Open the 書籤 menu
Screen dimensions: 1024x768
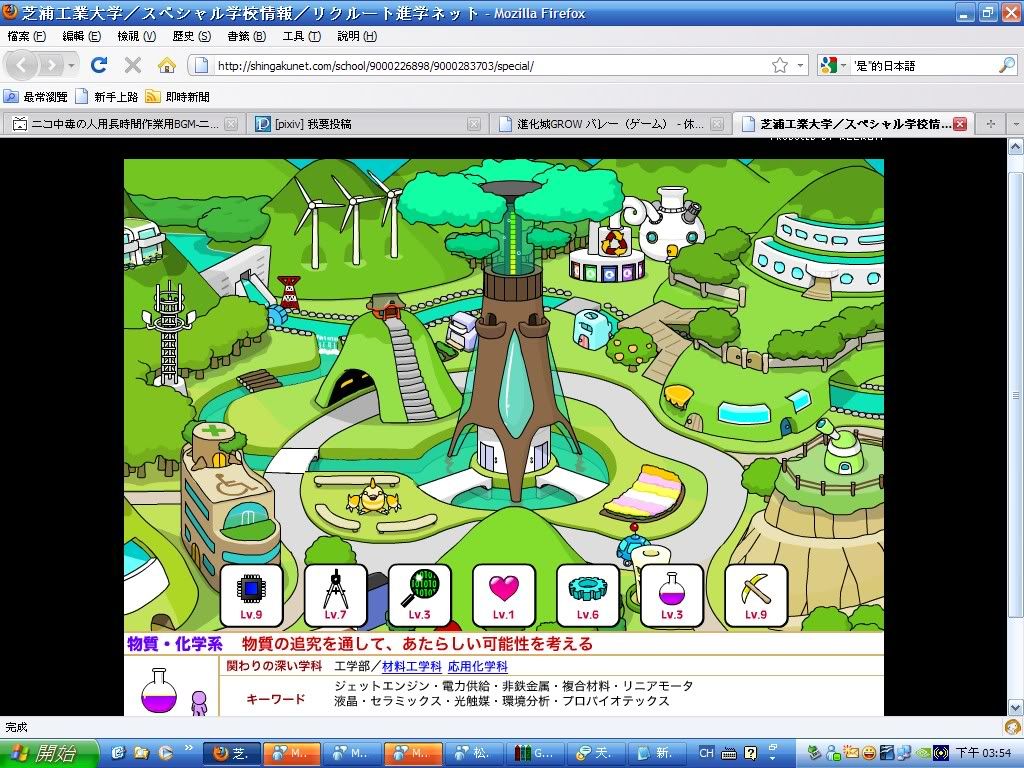(246, 37)
